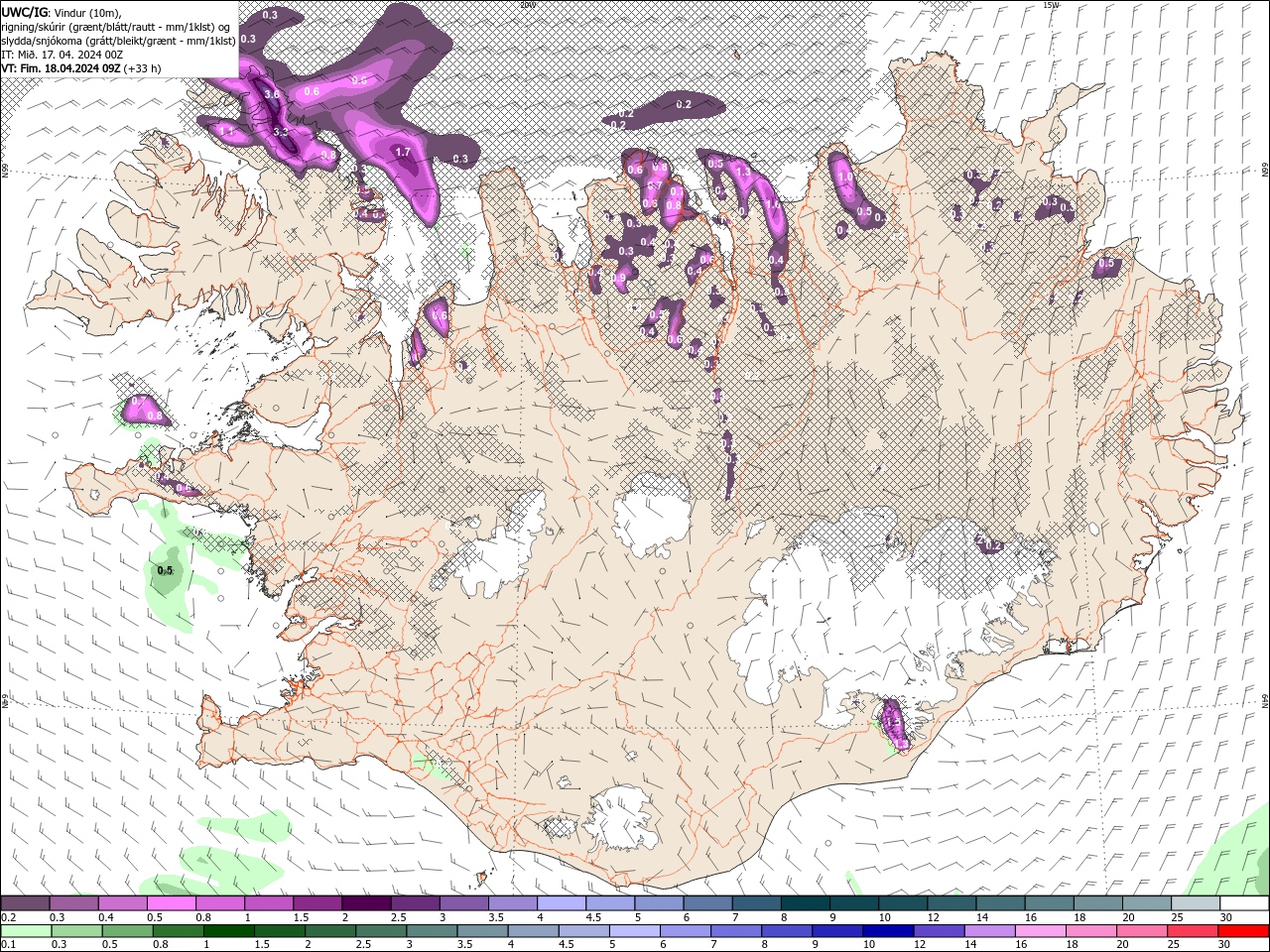
Task: Pick the red-pink 25 swatch in the rain legend
Action: (1192, 931)
